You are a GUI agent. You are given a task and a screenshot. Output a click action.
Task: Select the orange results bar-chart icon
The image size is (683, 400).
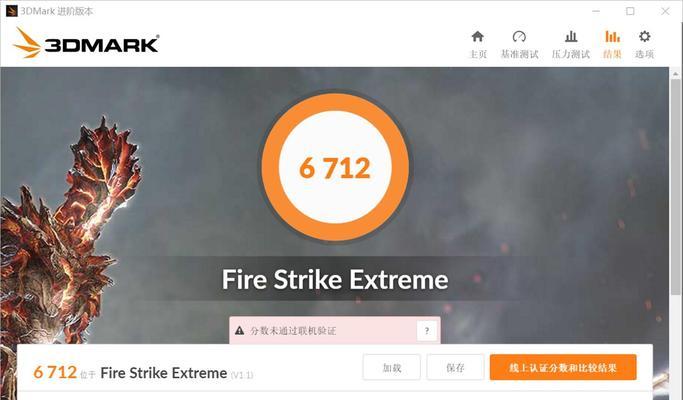point(612,37)
